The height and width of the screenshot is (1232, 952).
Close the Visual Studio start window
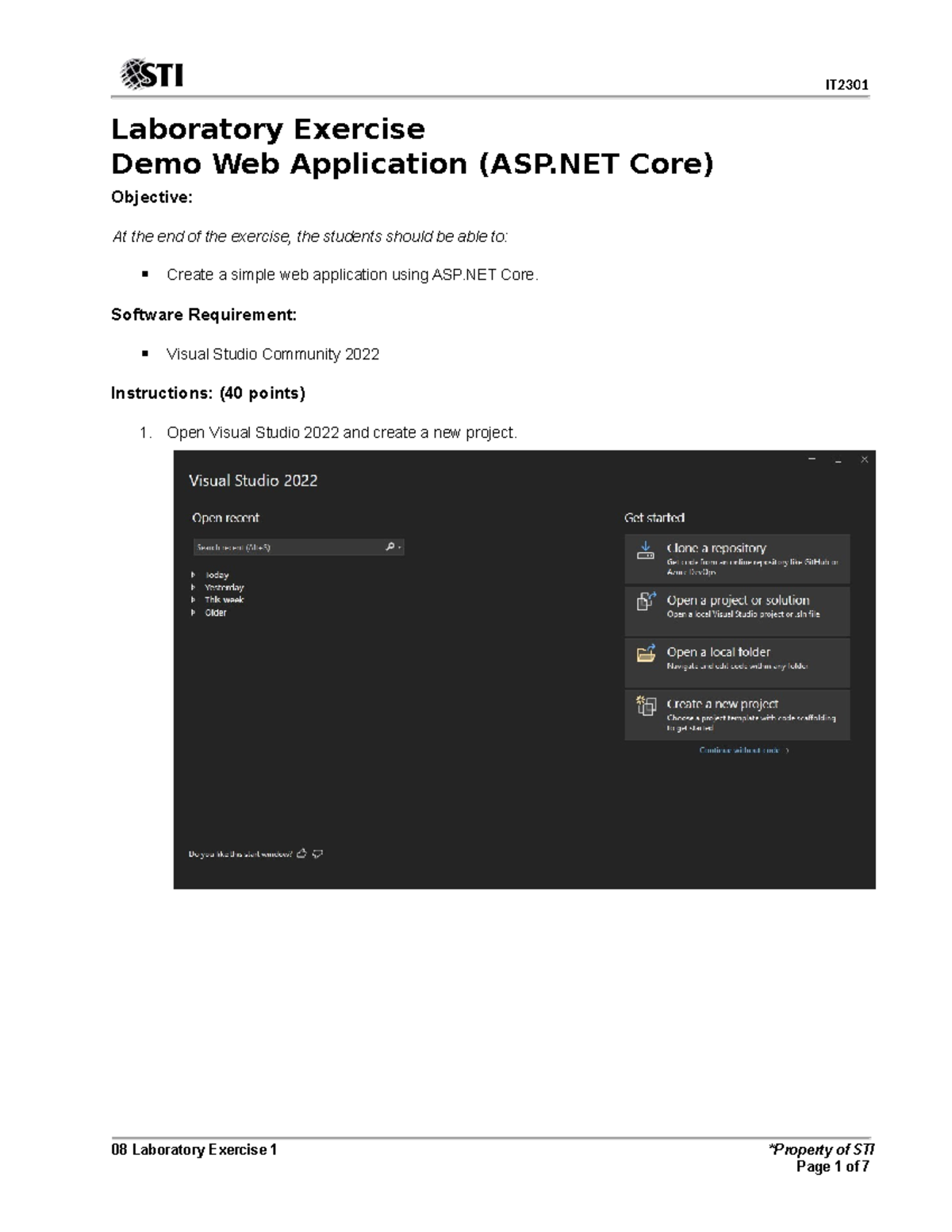click(865, 460)
